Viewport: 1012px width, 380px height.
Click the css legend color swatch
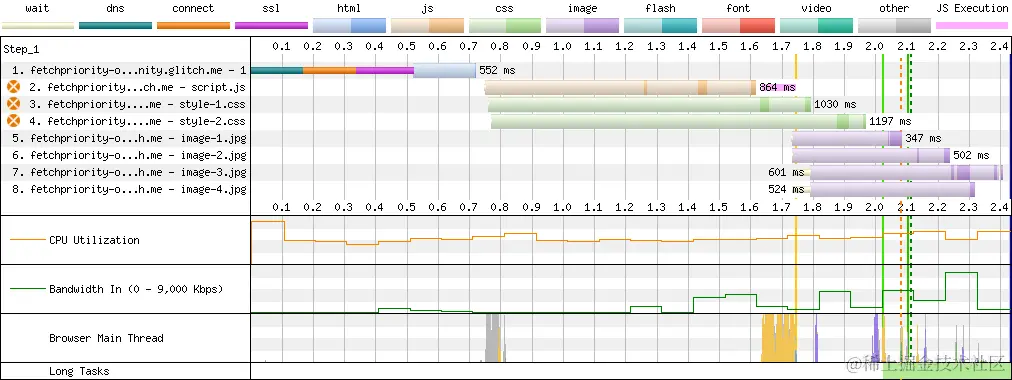tap(505, 26)
